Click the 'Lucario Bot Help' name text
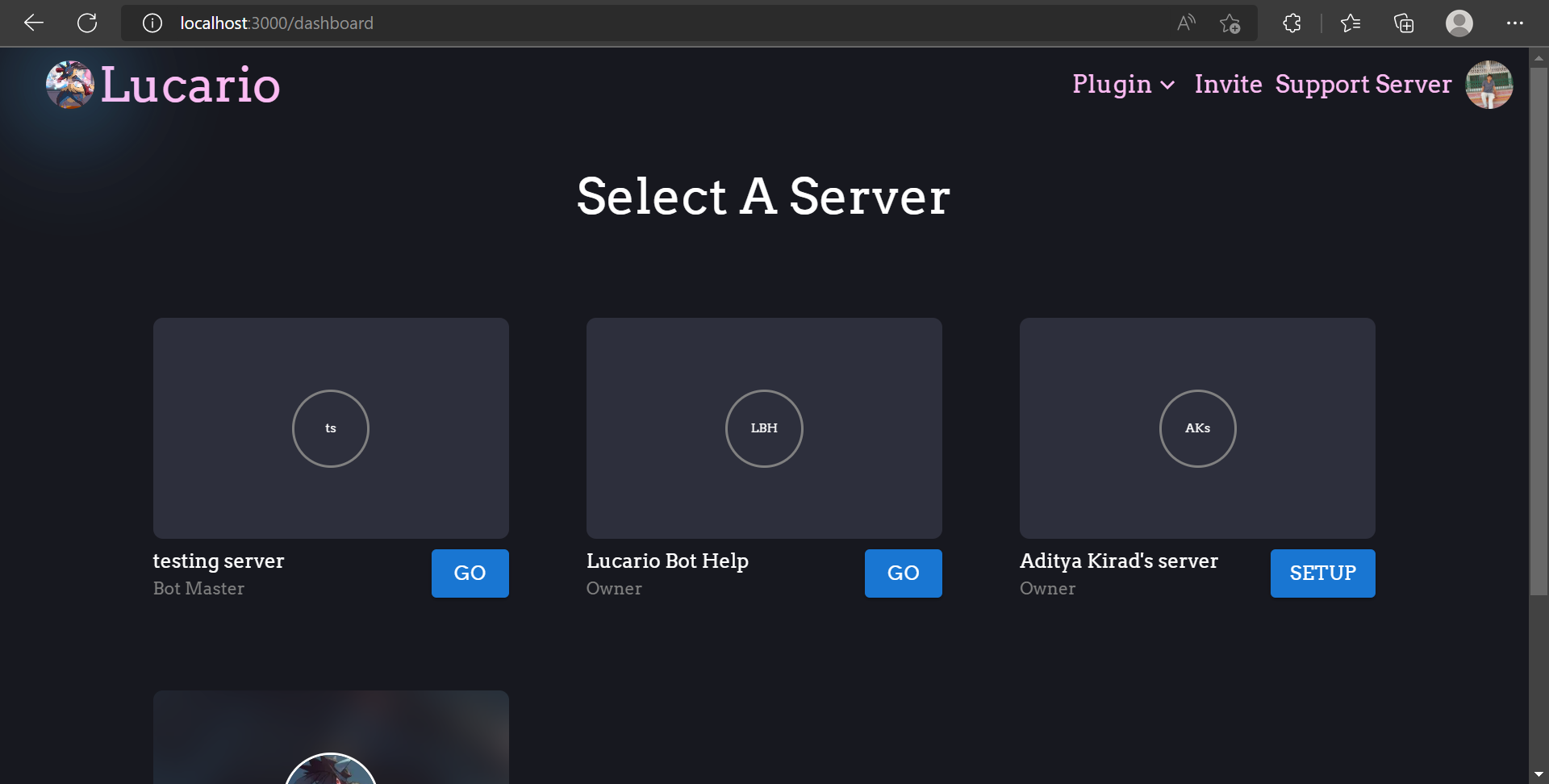 (x=667, y=561)
